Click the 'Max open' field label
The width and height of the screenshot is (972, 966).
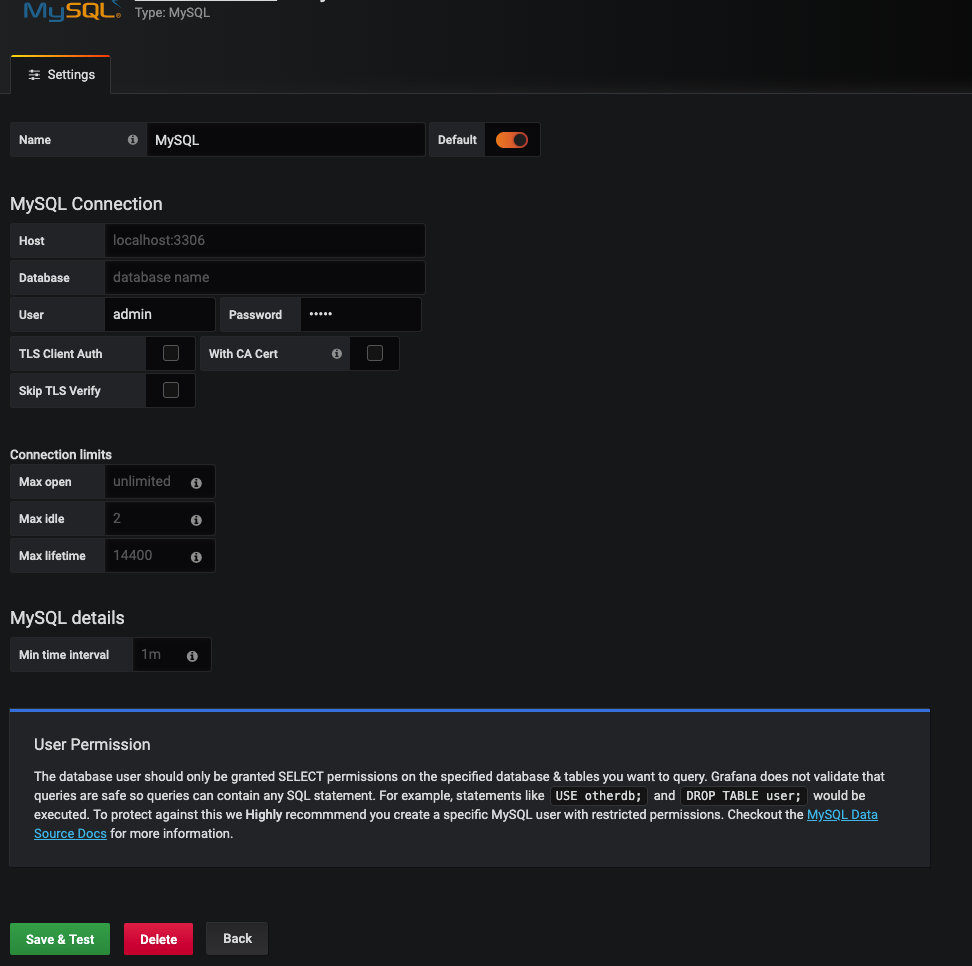[45, 482]
